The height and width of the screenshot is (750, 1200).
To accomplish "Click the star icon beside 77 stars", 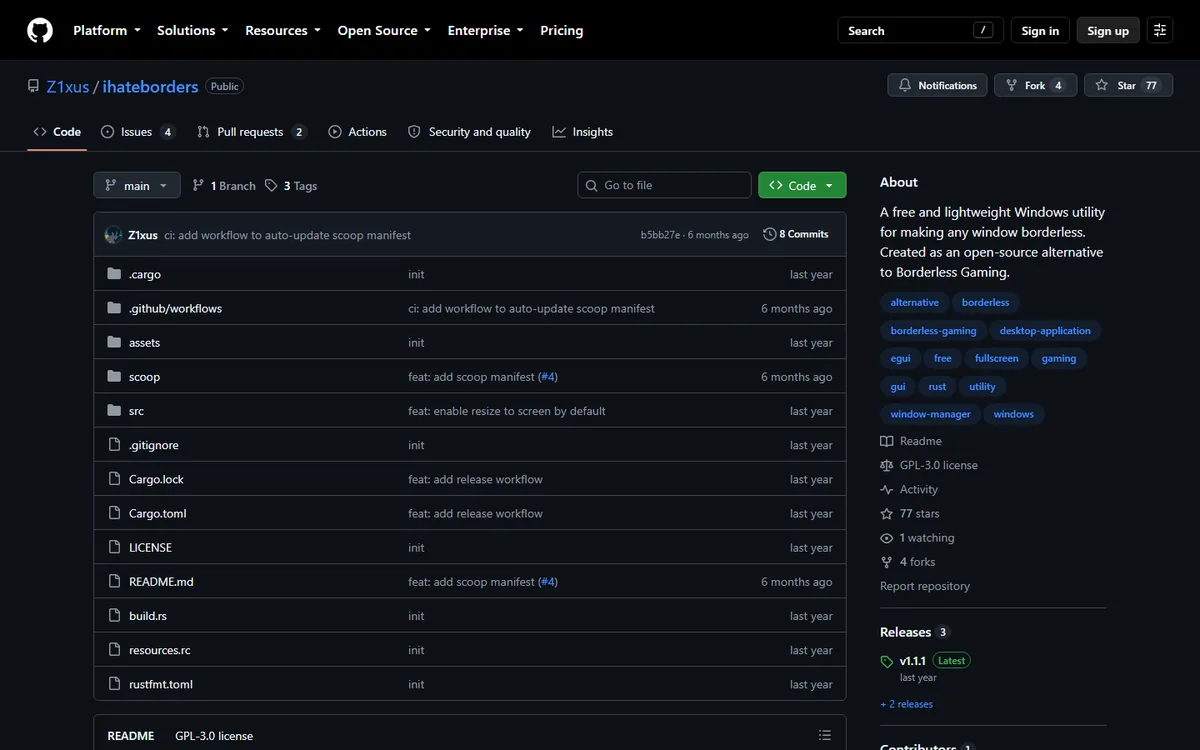I will pyautogui.click(x=887, y=514).
